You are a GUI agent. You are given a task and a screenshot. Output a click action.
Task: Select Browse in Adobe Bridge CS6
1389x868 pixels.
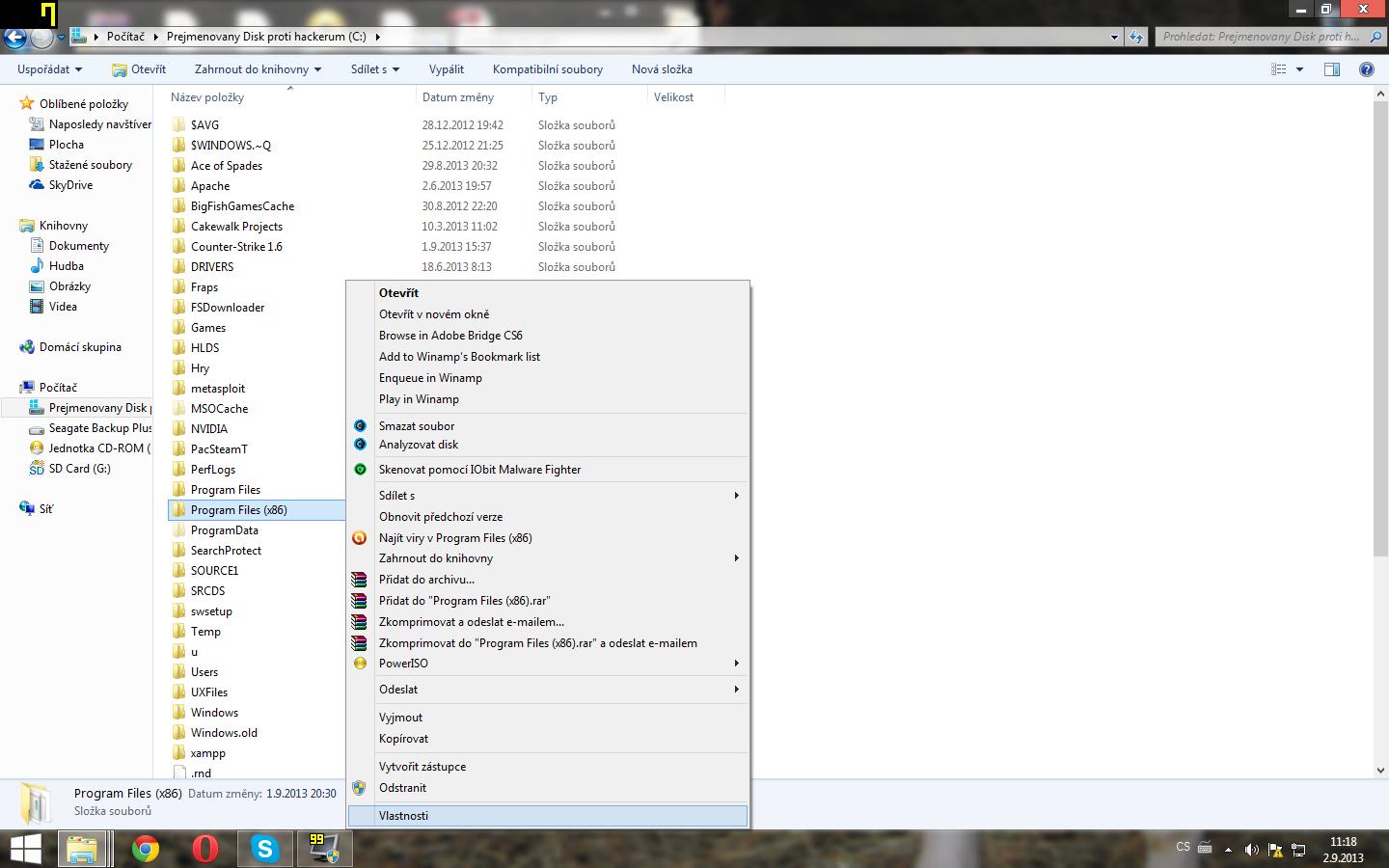548,336
